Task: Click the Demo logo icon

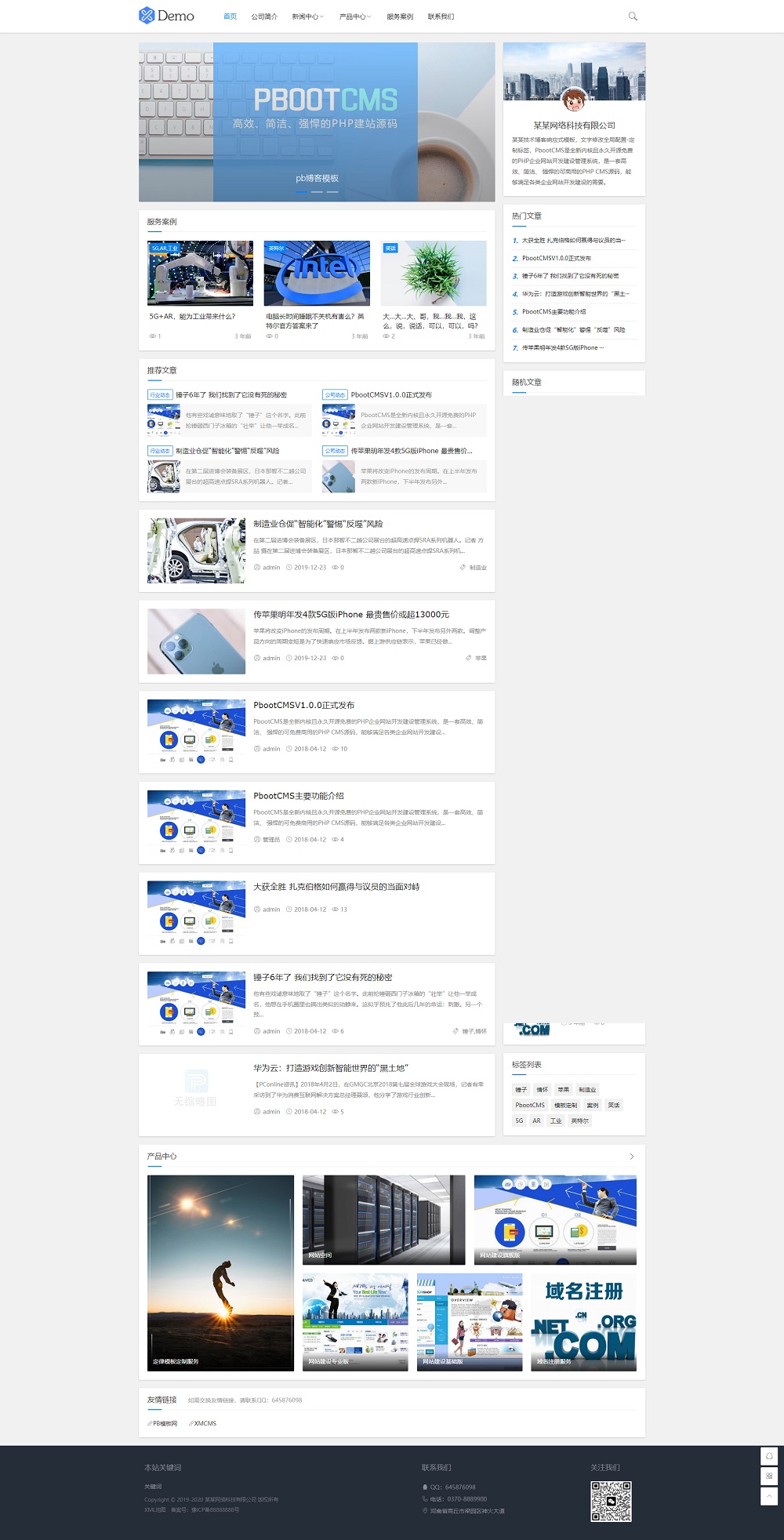Action: pyautogui.click(x=147, y=16)
